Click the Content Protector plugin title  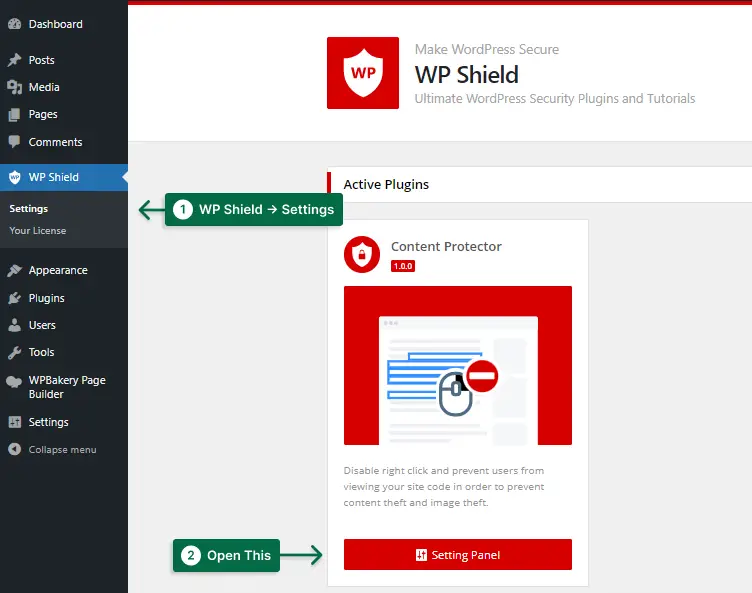[446, 247]
